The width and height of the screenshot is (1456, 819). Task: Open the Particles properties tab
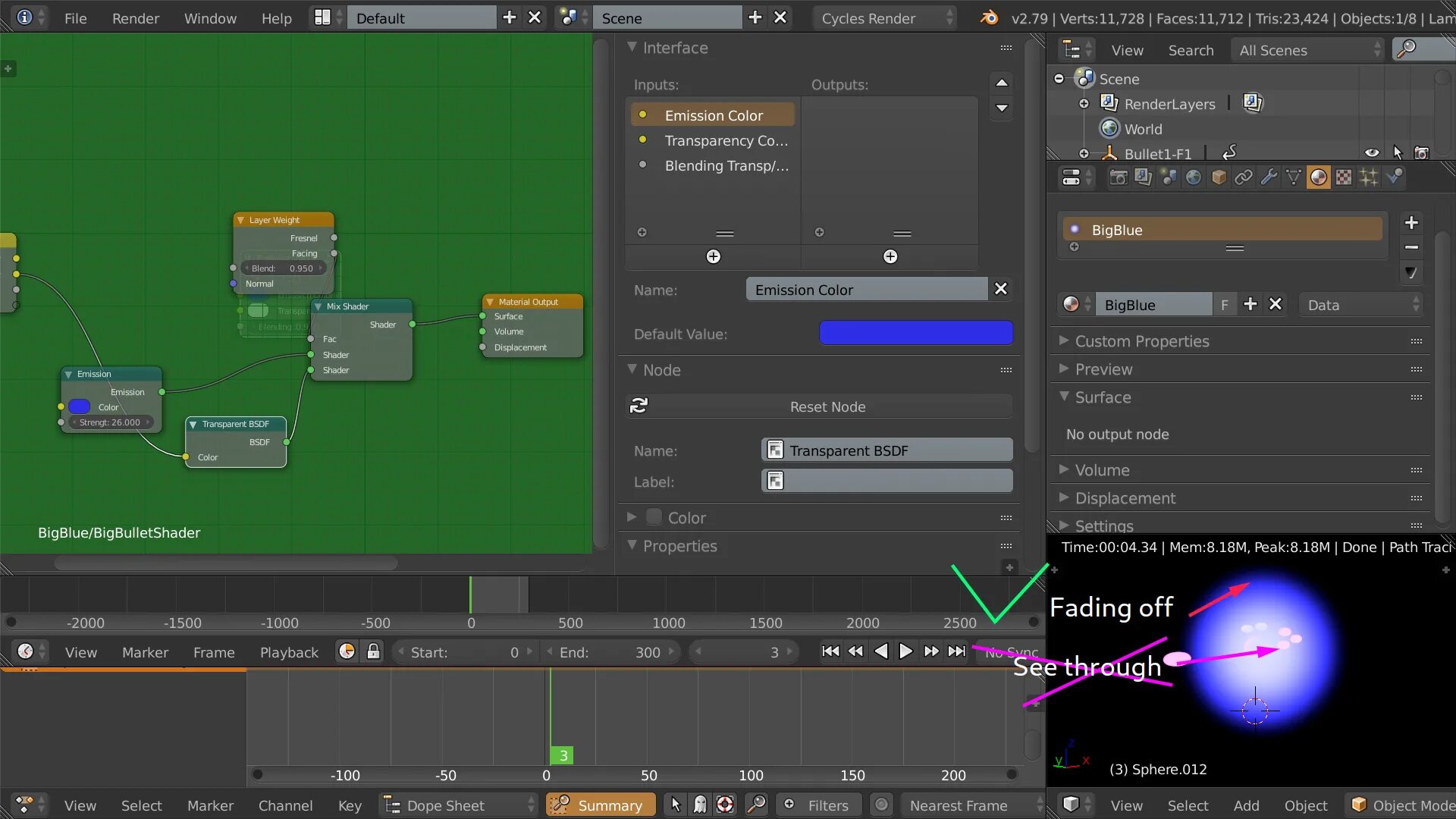pos(1369,177)
